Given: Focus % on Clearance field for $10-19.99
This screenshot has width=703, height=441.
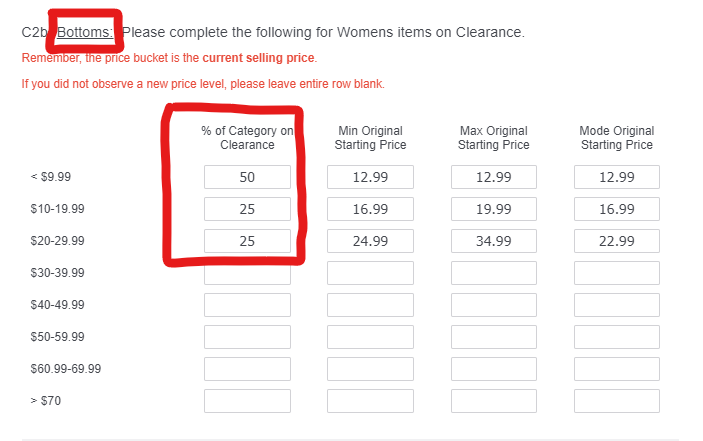Looking at the screenshot, I should click(247, 209).
